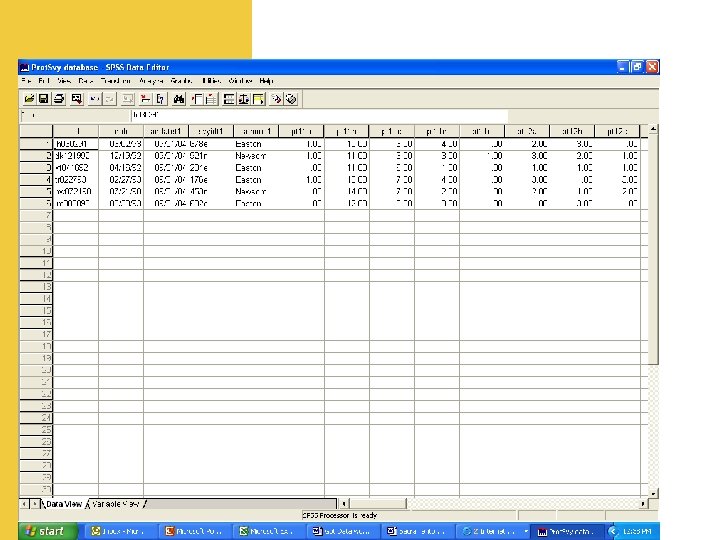Open the Help menu
The width and height of the screenshot is (720, 540).
coord(266,81)
